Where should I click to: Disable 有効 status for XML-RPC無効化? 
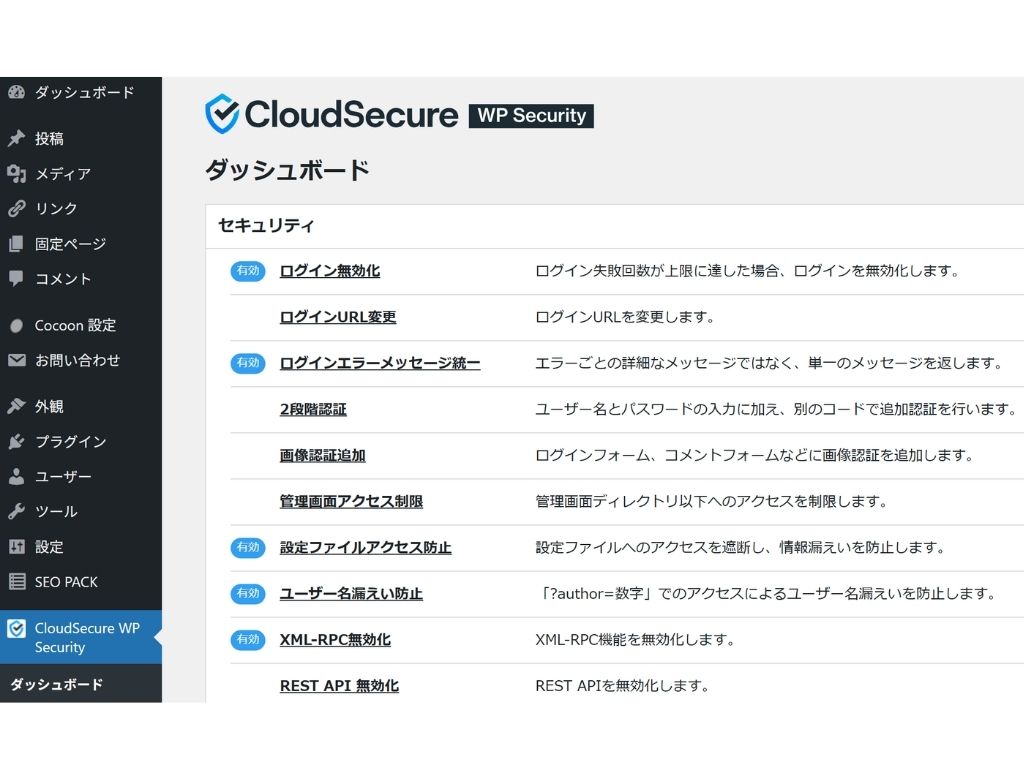tap(247, 640)
